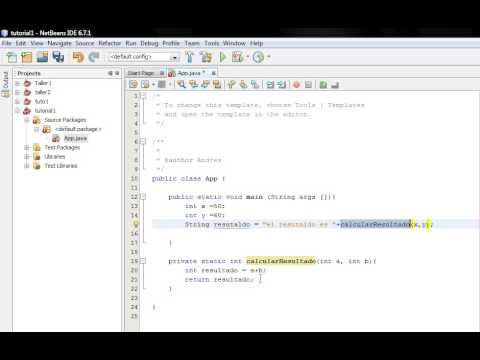This screenshot has height=360, width=480.
Task: Find next occurrence in editor toolbar
Action: 205,84
